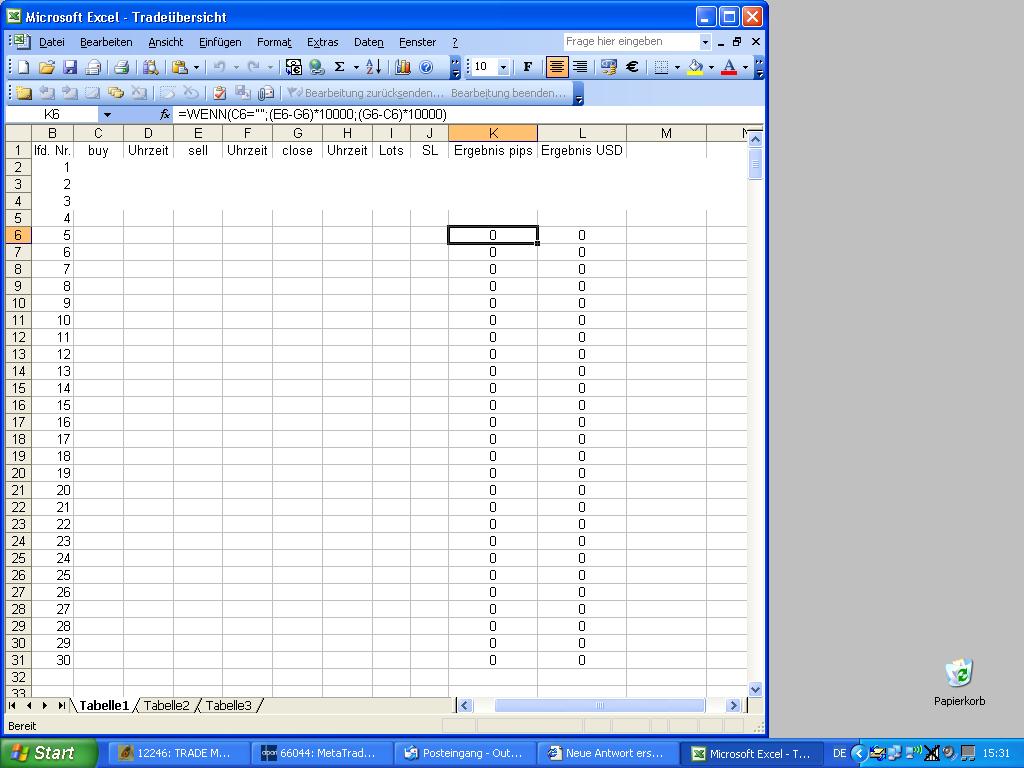The height and width of the screenshot is (768, 1024).
Task: Expand the fill color dropdown arrow
Action: pos(711,67)
